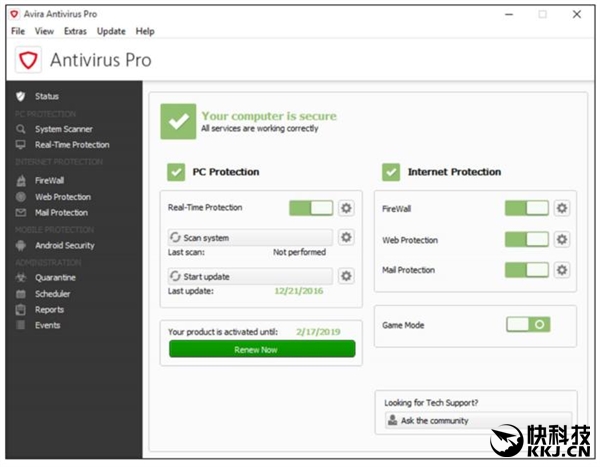Select Android Security in sidebar
Screen dimensions: 600x467
point(65,245)
